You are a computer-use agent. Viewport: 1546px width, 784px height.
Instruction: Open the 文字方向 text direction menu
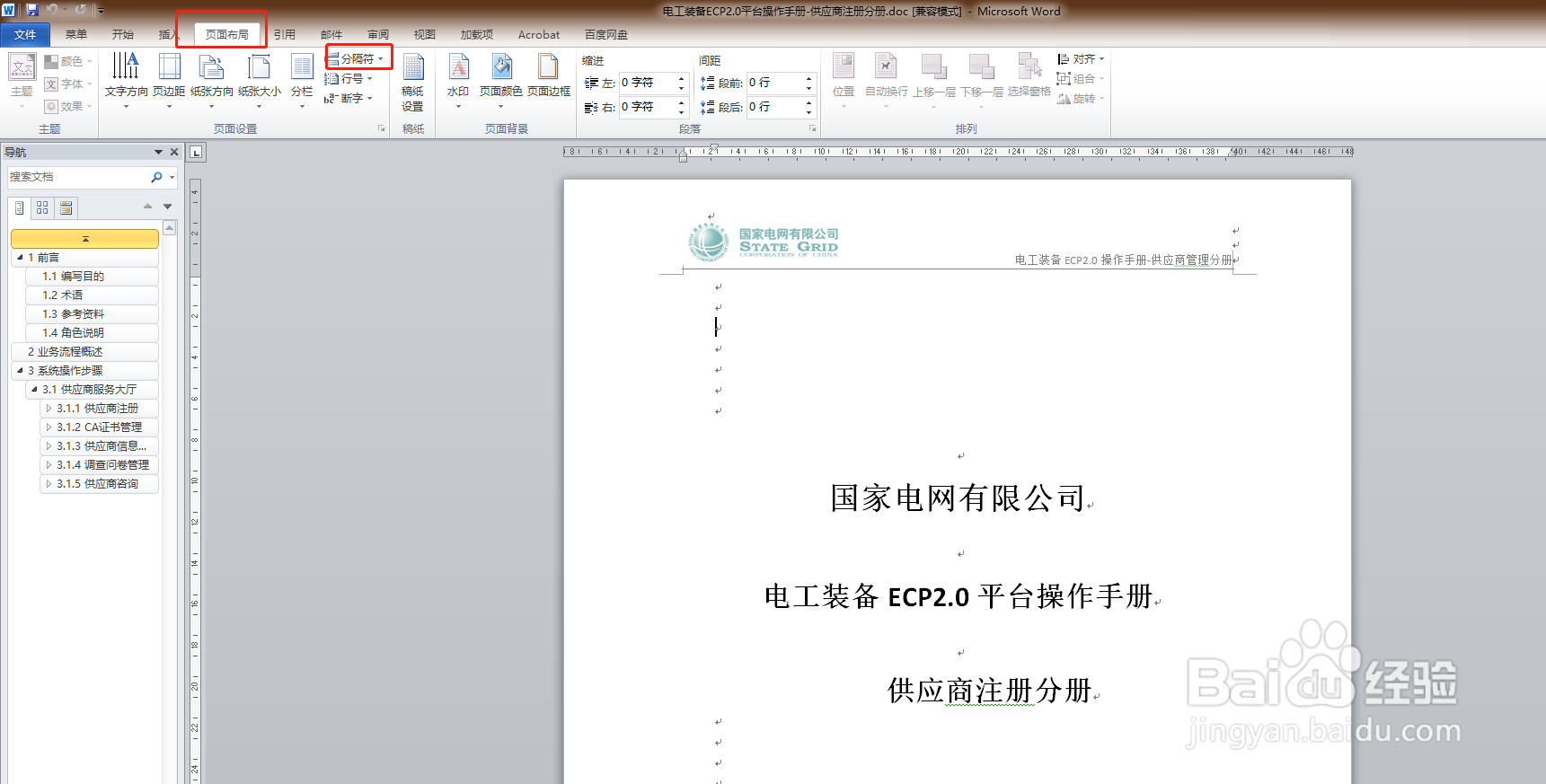click(126, 81)
